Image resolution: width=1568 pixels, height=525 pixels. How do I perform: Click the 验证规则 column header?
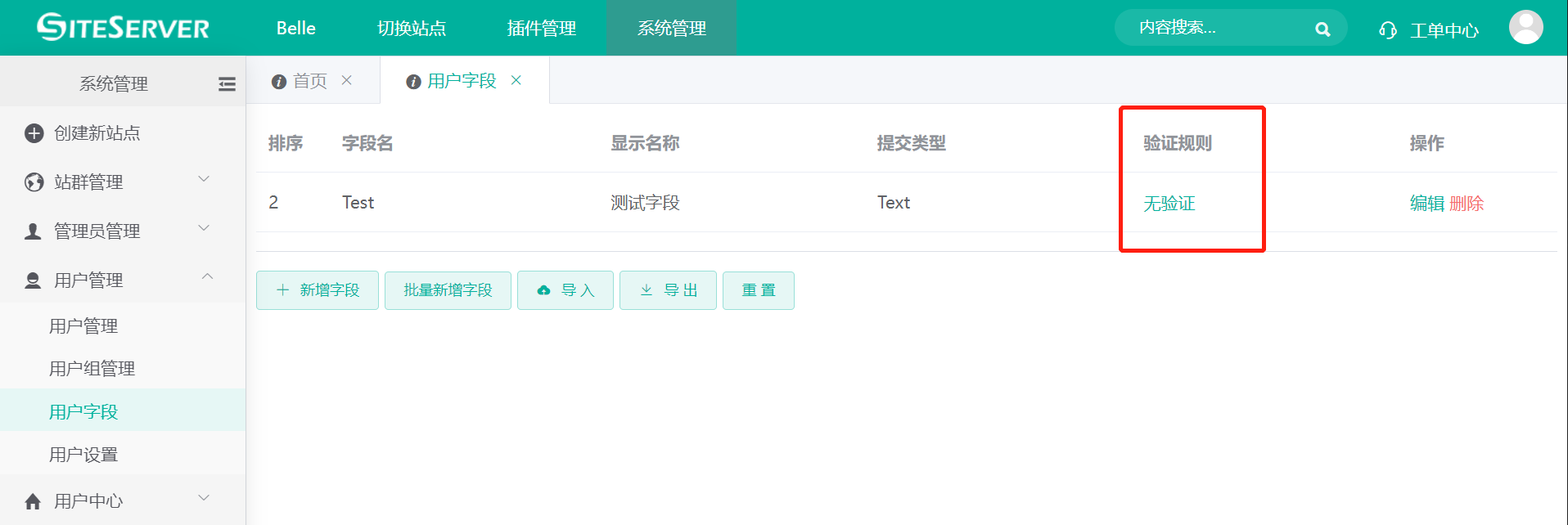(x=1178, y=143)
